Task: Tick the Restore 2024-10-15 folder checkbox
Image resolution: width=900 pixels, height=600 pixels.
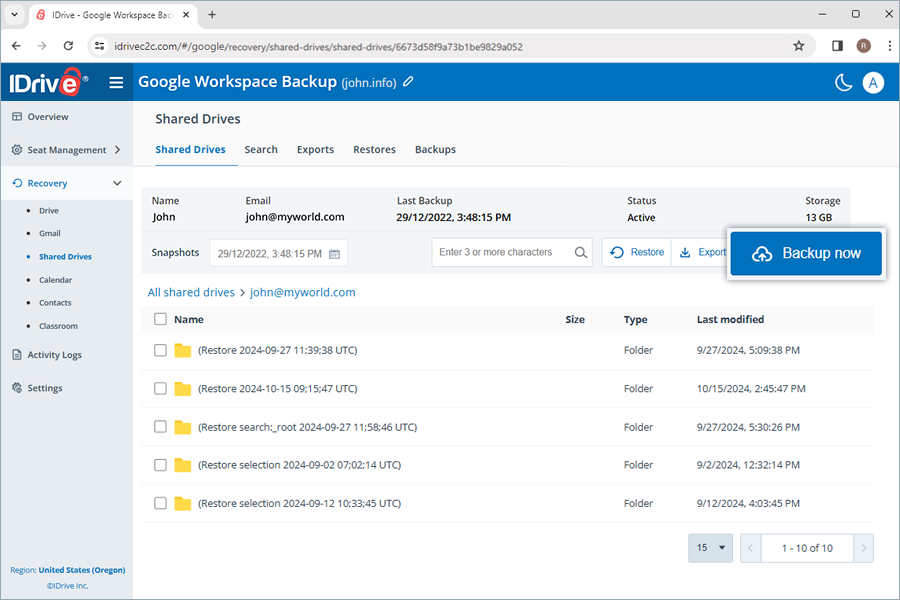Action: (x=159, y=388)
